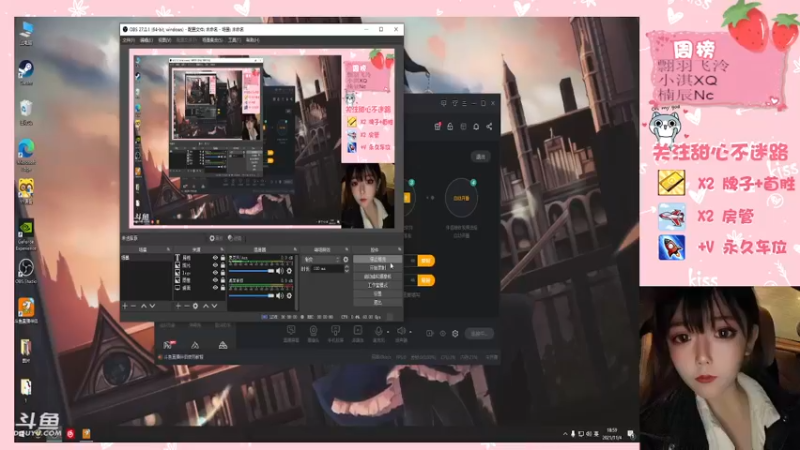The height and width of the screenshot is (450, 800).
Task: Open the Steam desktop shortcut
Action: click(26, 72)
